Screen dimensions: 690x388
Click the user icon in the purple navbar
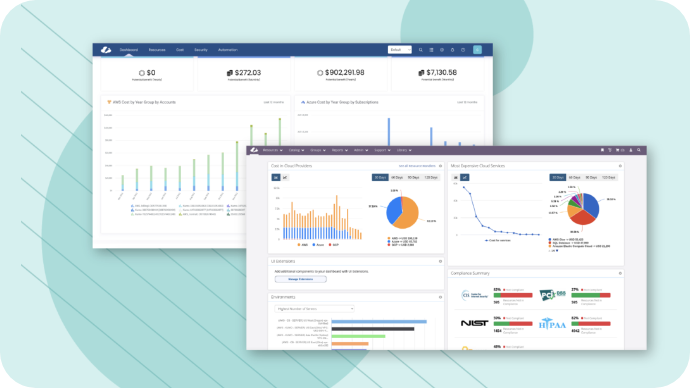[x=631, y=150]
